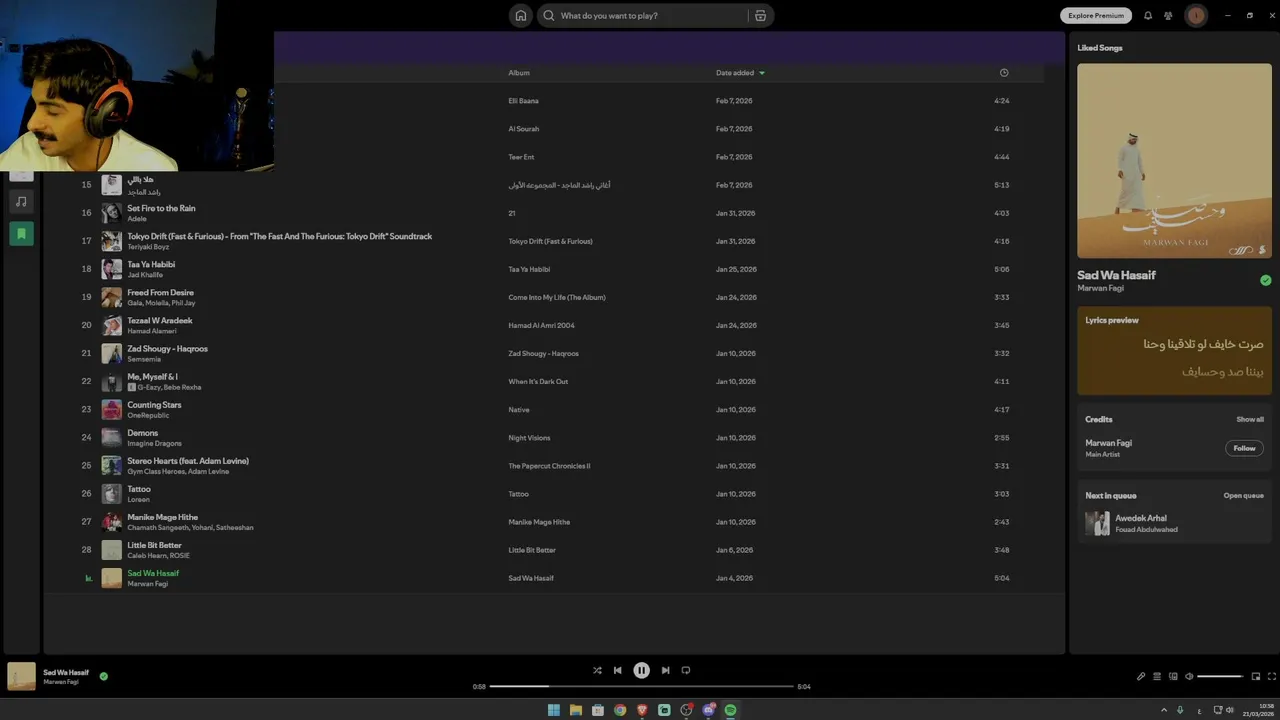Open the mini player icon

(x=1256, y=676)
